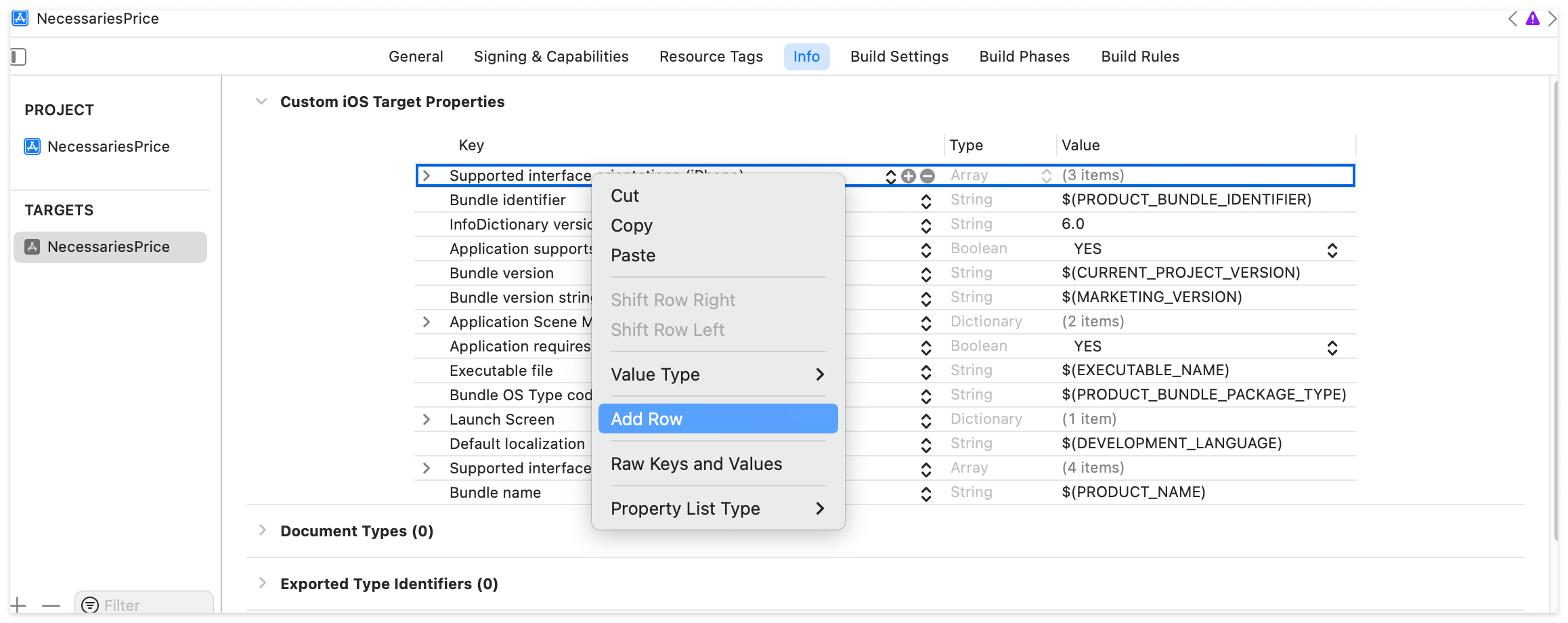This screenshot has height=623, width=1568.
Task: Switch to Build Settings tab
Action: click(x=899, y=57)
